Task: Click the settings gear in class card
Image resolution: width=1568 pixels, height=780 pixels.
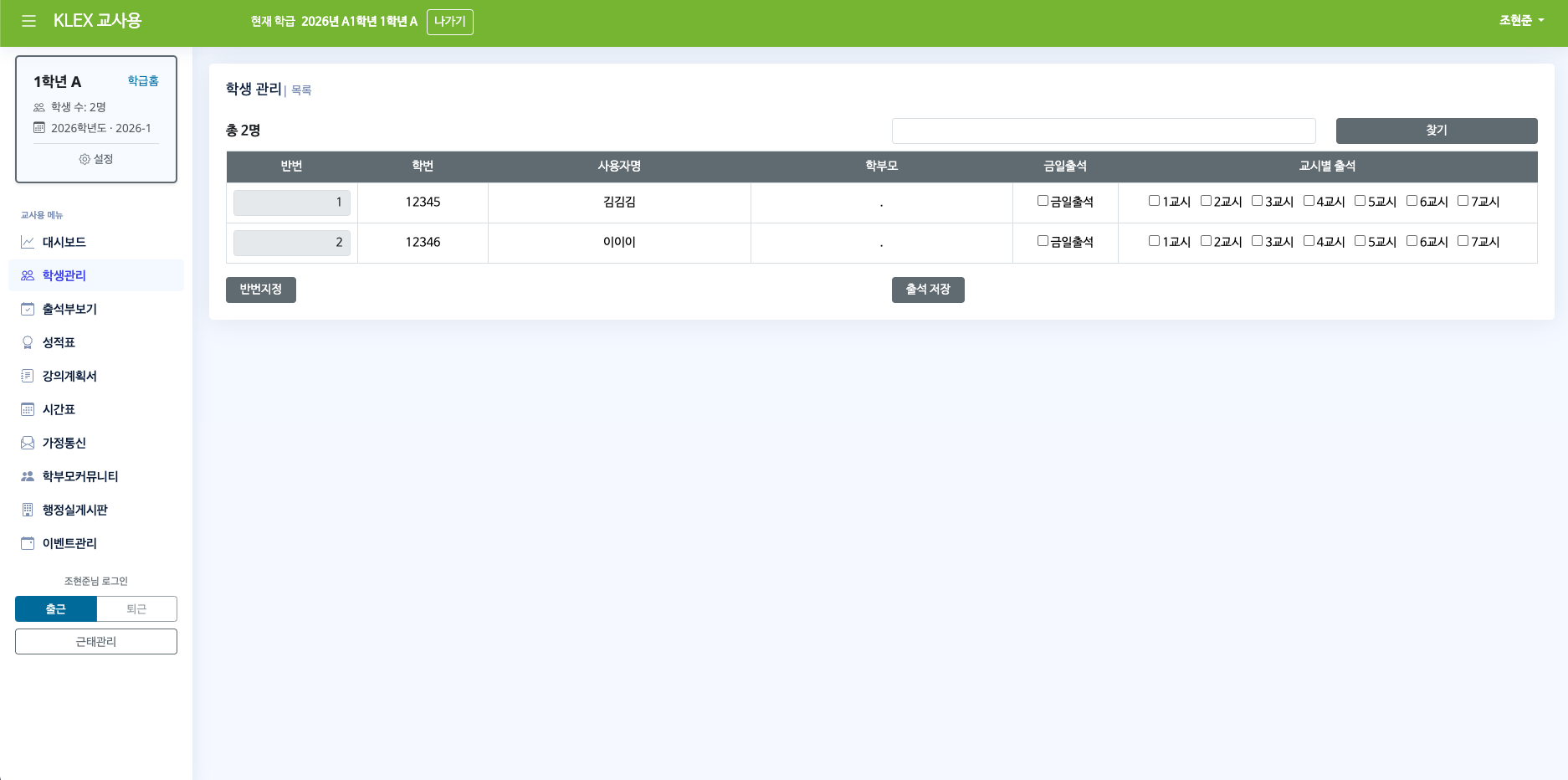Action: click(85, 159)
